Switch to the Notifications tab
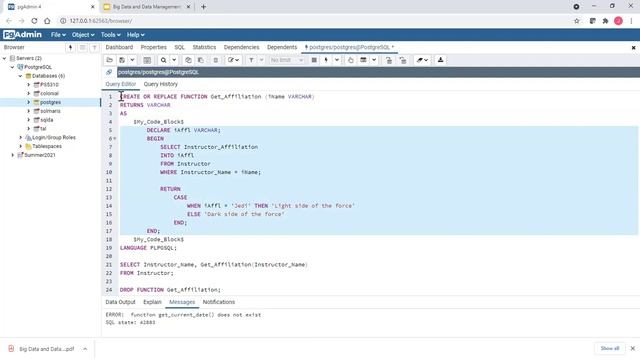The width and height of the screenshot is (640, 360). pyautogui.click(x=219, y=302)
